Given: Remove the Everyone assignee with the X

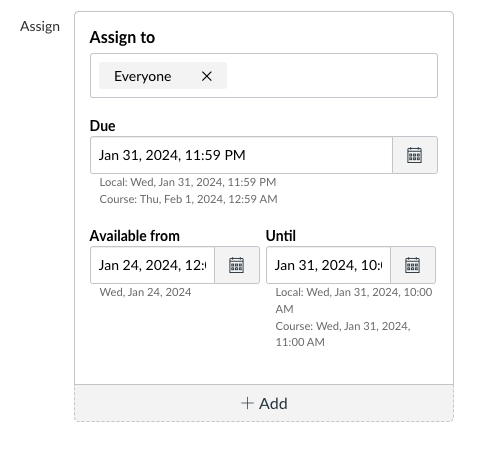Looking at the screenshot, I should pos(207,76).
